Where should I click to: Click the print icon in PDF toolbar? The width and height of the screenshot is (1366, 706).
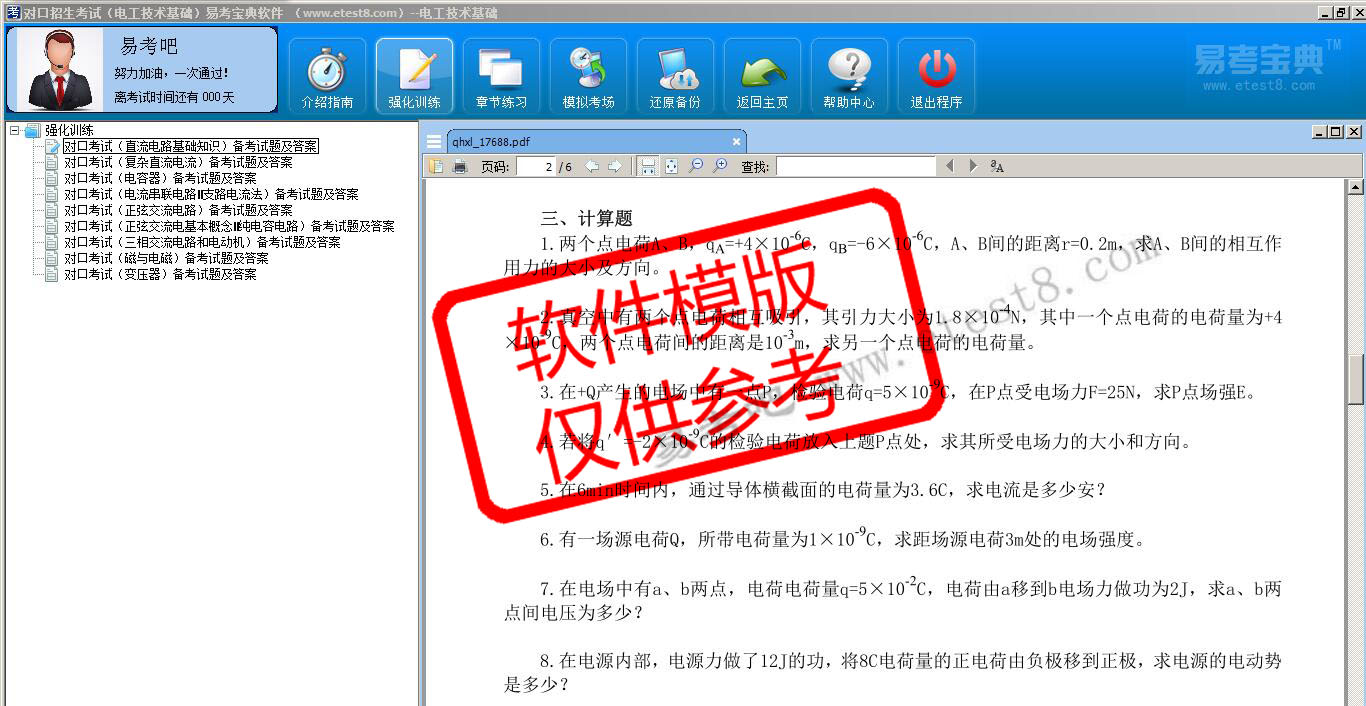pyautogui.click(x=460, y=166)
